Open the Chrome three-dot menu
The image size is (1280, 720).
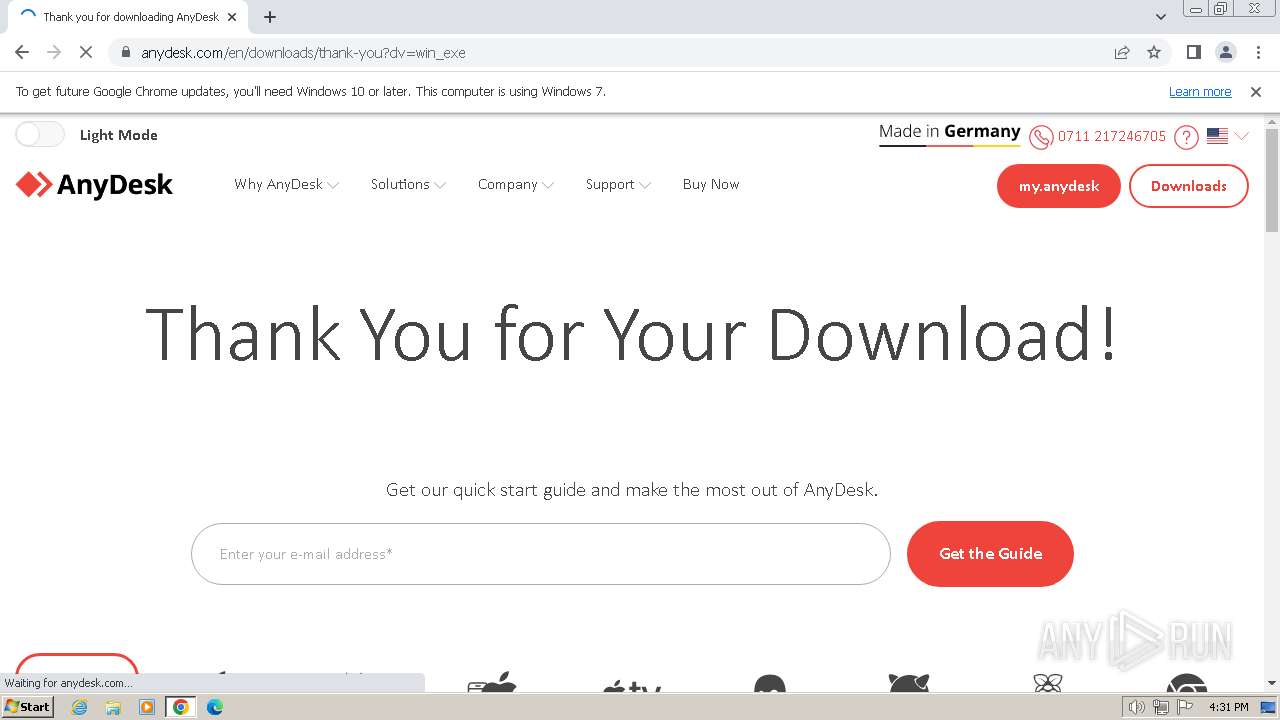point(1257,52)
